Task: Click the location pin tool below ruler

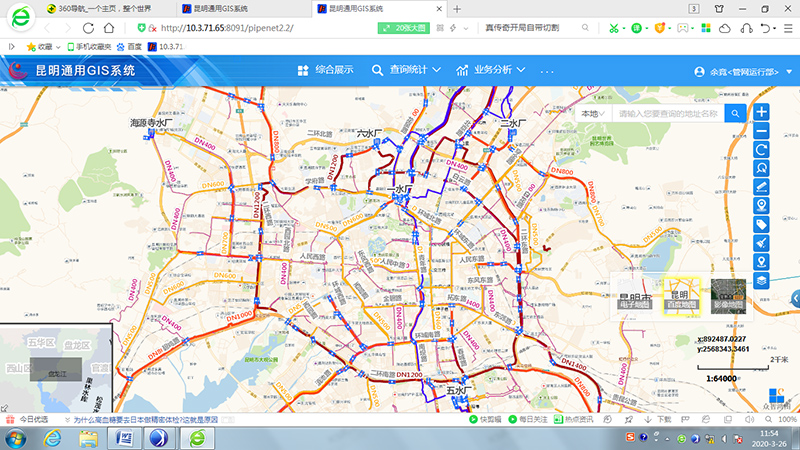Action: pyautogui.click(x=761, y=206)
